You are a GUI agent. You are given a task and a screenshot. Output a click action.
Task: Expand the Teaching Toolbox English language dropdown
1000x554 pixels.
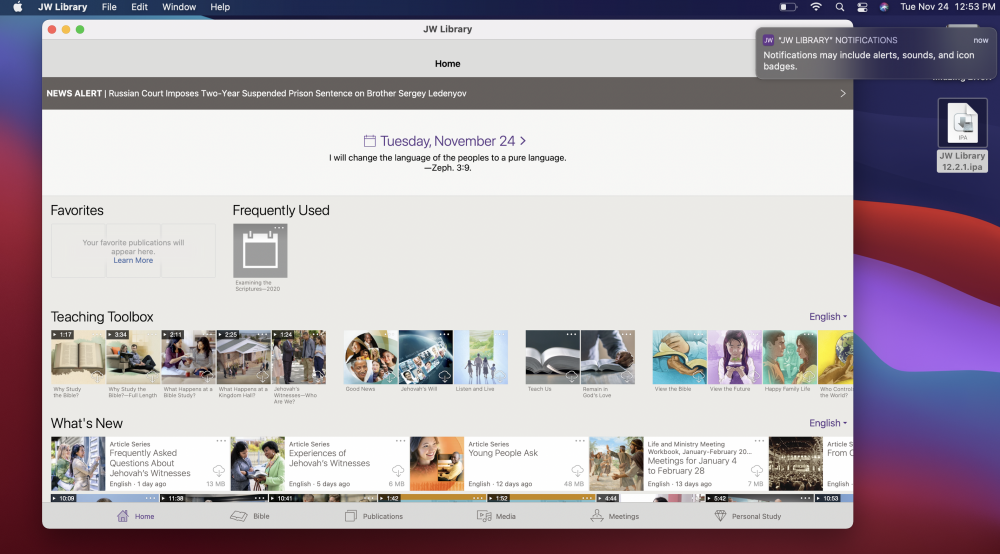click(x=828, y=317)
